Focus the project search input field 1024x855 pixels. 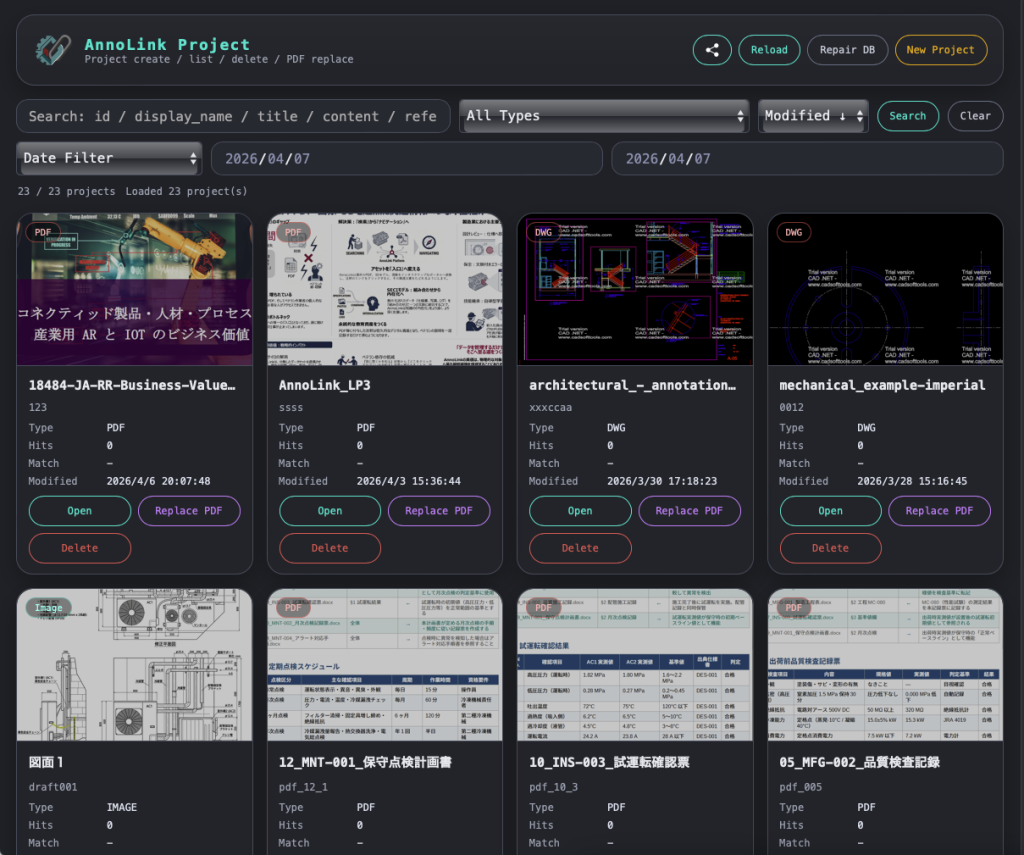[232, 116]
